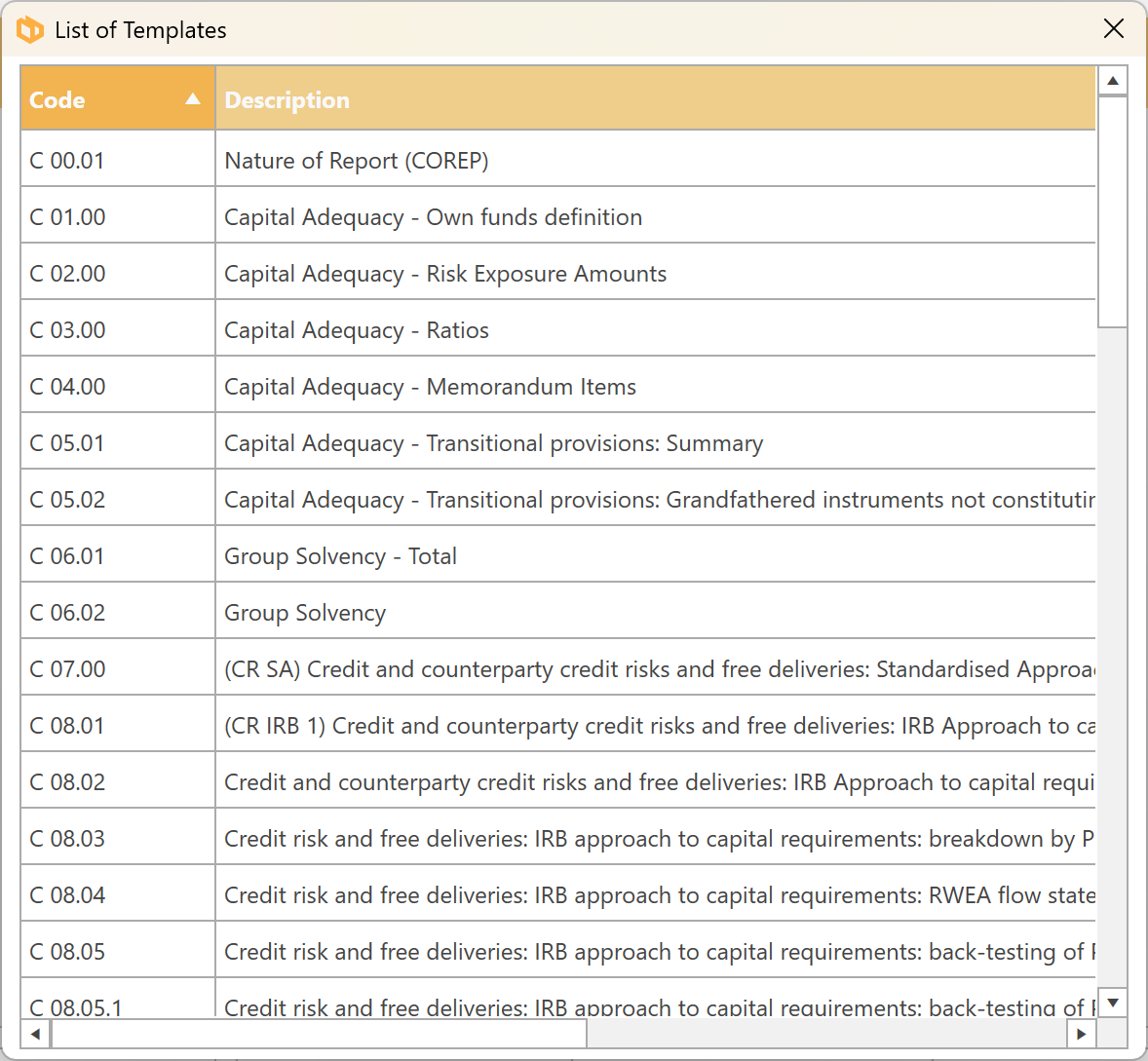Select code cell C 04.00
Screen dimensions: 1148x1061
(x=118, y=386)
